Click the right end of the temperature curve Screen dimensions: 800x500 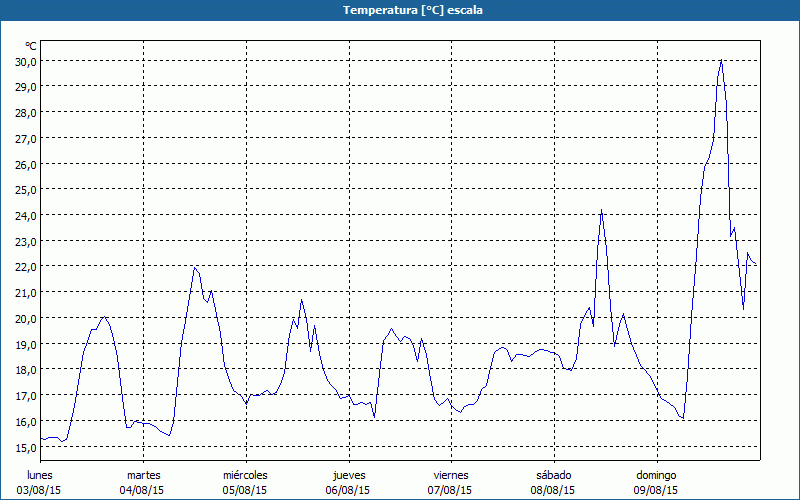point(757,265)
